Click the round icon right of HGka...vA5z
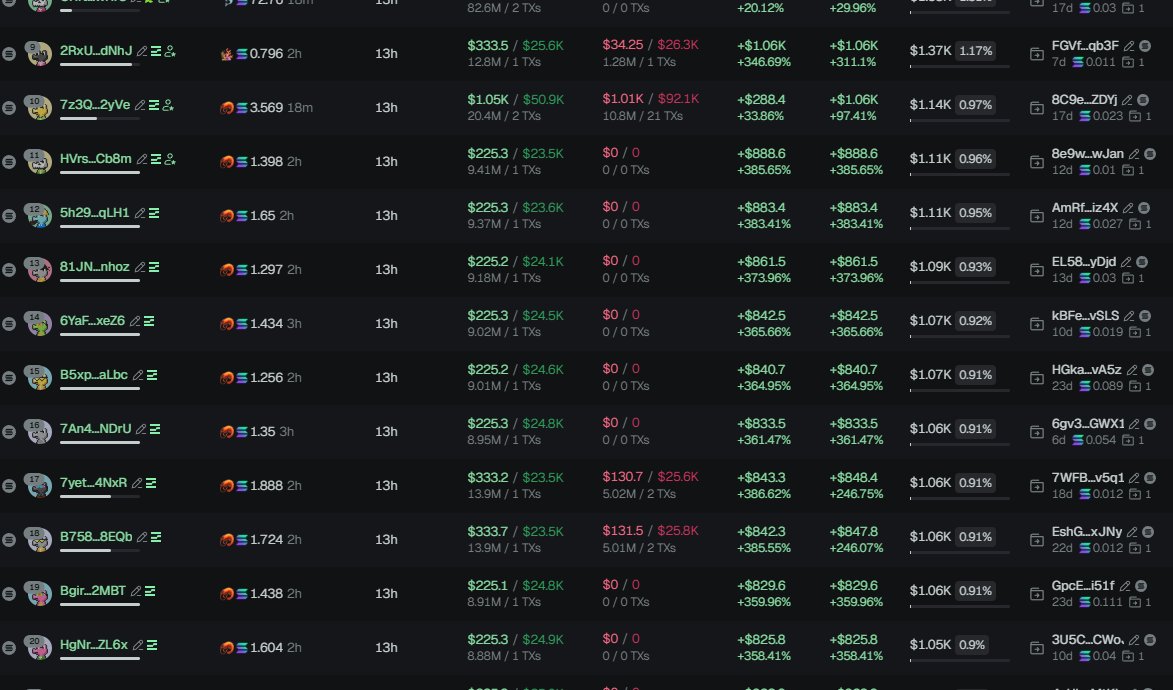The image size is (1173, 690). [x=1147, y=370]
